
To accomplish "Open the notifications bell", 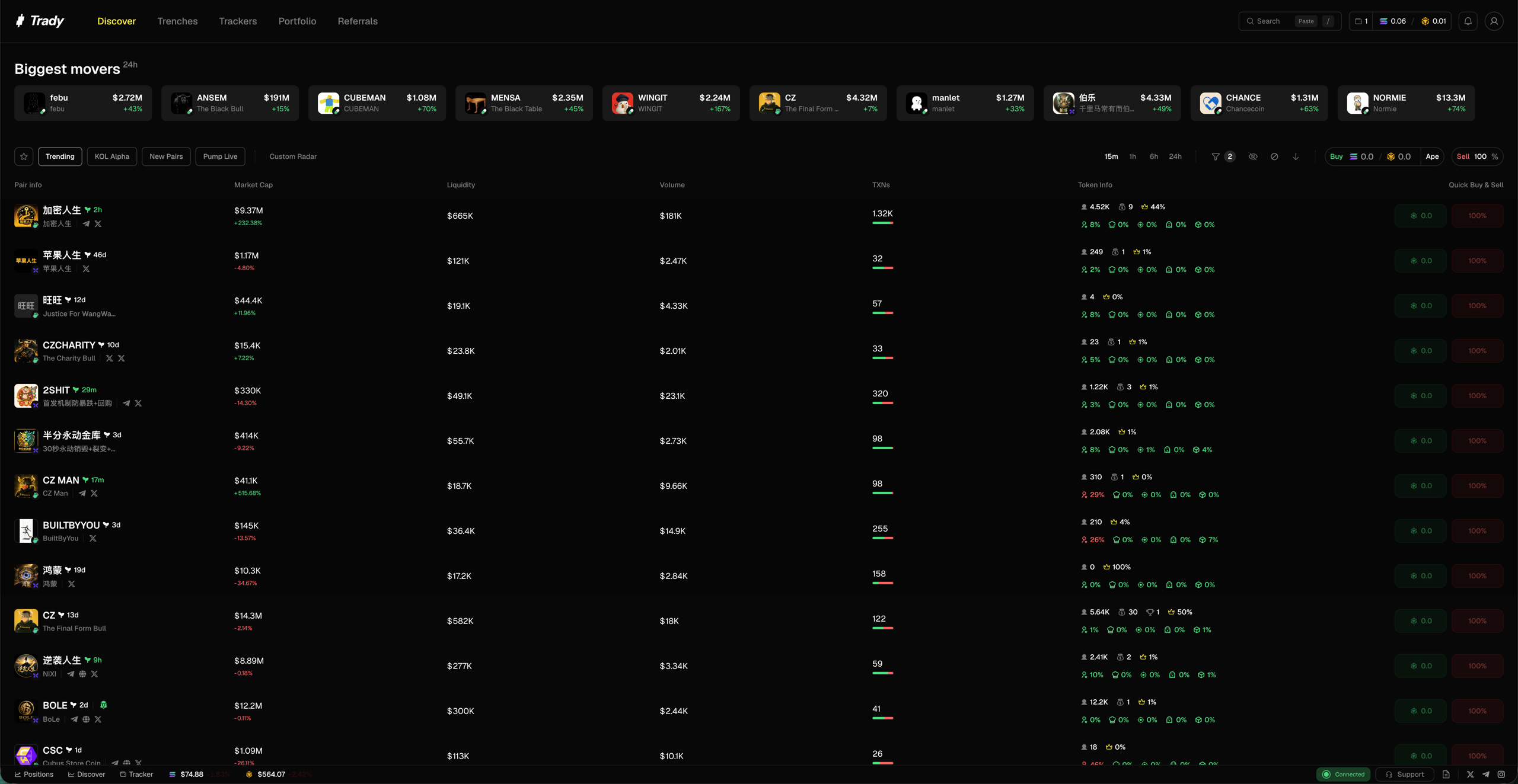I will [1468, 21].
